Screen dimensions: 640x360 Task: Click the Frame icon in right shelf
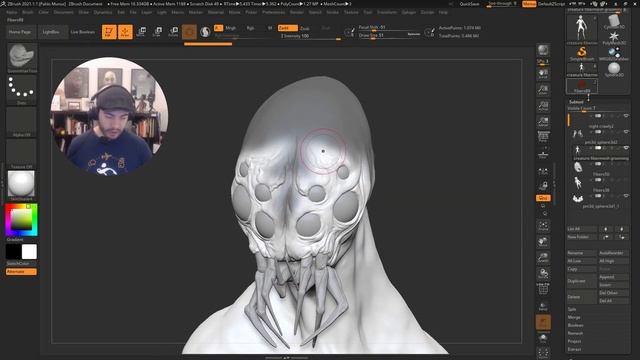pyautogui.click(x=543, y=226)
